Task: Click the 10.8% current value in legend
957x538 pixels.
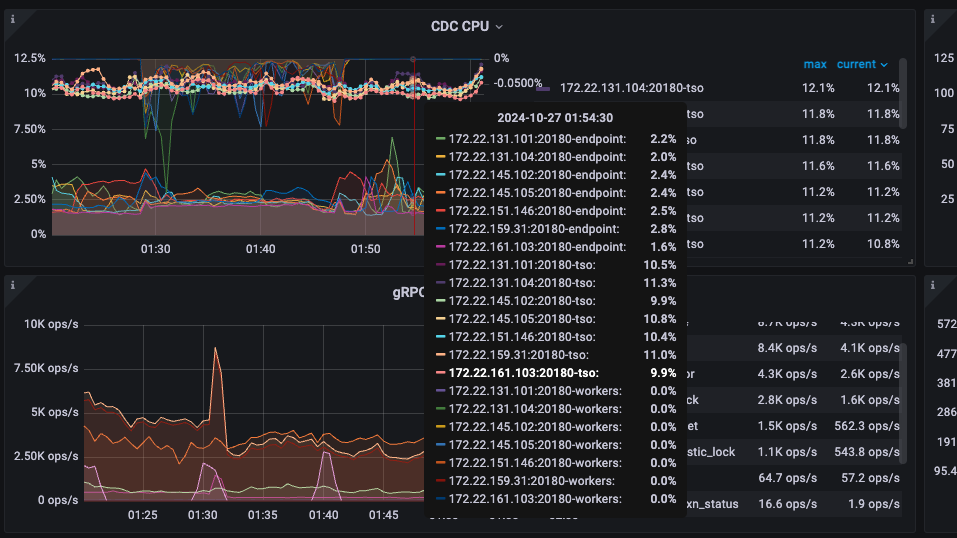Action: coord(883,244)
